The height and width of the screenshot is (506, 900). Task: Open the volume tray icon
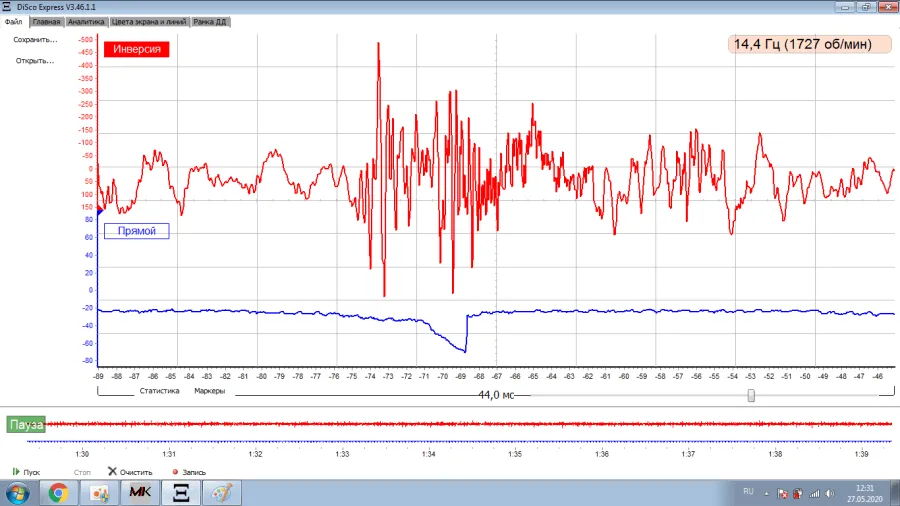tap(830, 493)
